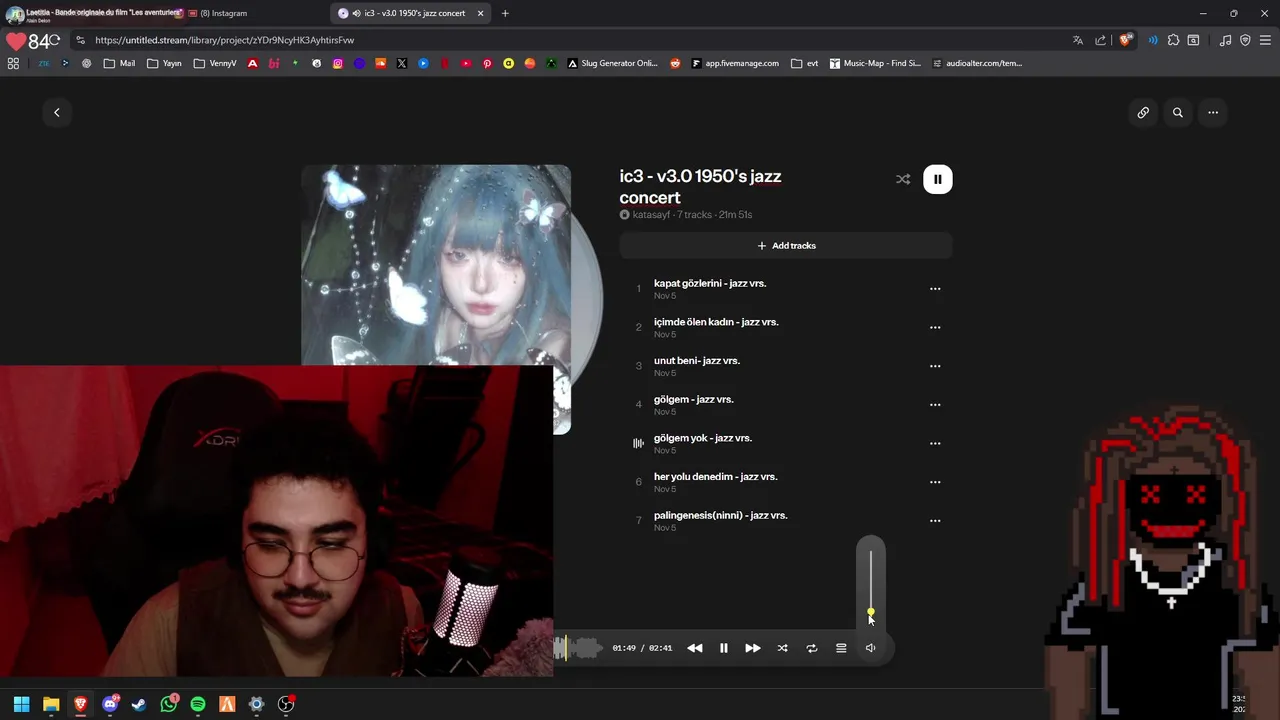Open Steam from the taskbar
This screenshot has height=720, width=1280.
click(x=139, y=704)
